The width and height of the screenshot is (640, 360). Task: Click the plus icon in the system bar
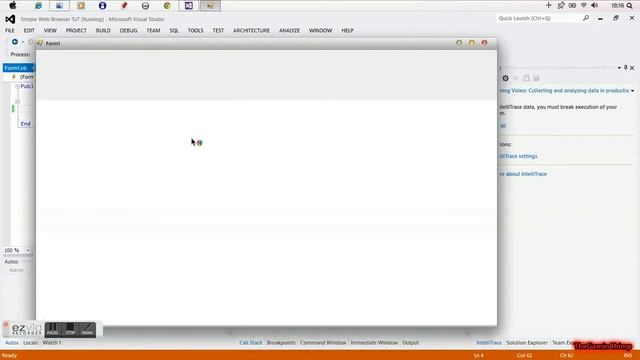(x=549, y=5)
